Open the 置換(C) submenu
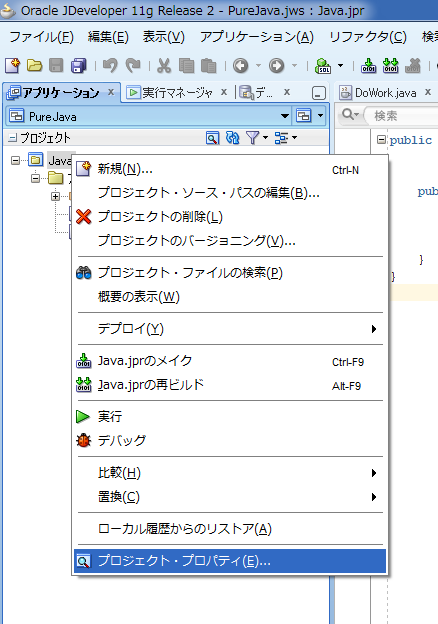This screenshot has height=624, width=438. point(230,497)
